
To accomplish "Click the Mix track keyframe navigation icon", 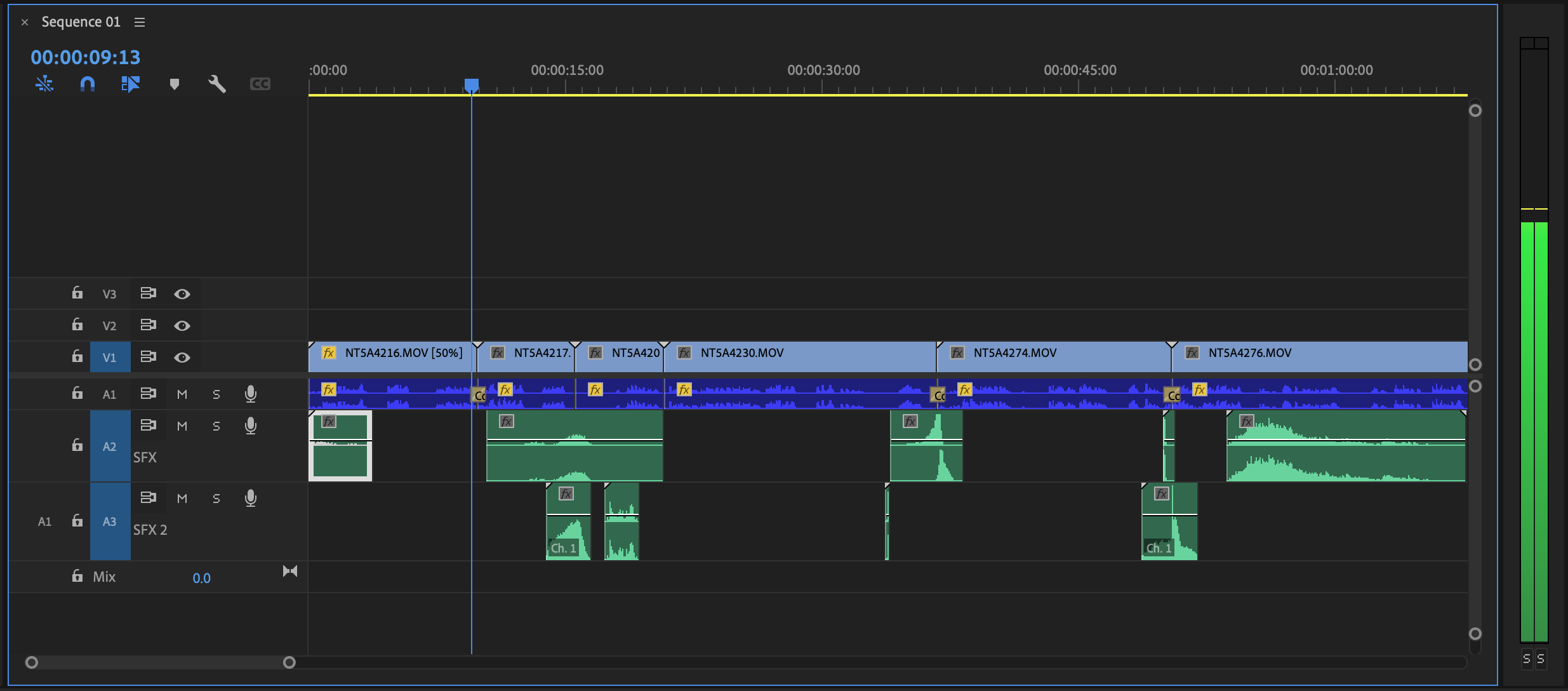I will 290,571.
